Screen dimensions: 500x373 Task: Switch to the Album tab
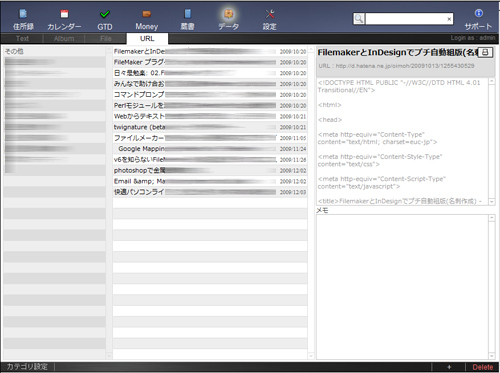click(64, 38)
